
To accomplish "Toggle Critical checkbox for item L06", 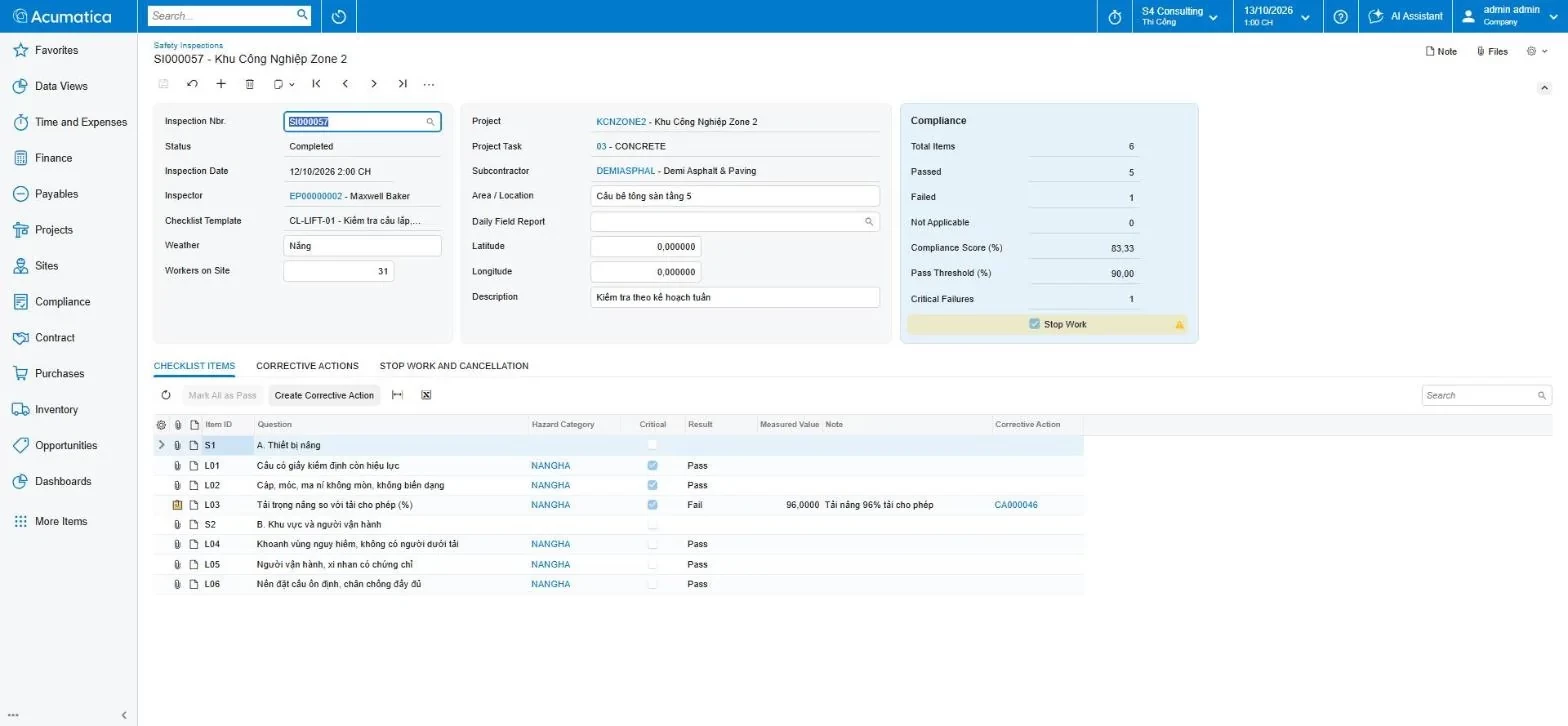I will (x=652, y=584).
